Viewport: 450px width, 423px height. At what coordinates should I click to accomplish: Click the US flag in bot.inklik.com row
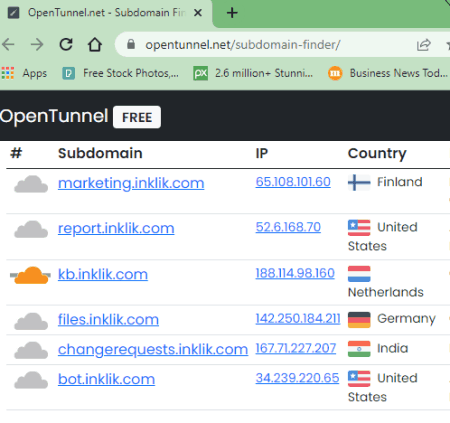(359, 379)
